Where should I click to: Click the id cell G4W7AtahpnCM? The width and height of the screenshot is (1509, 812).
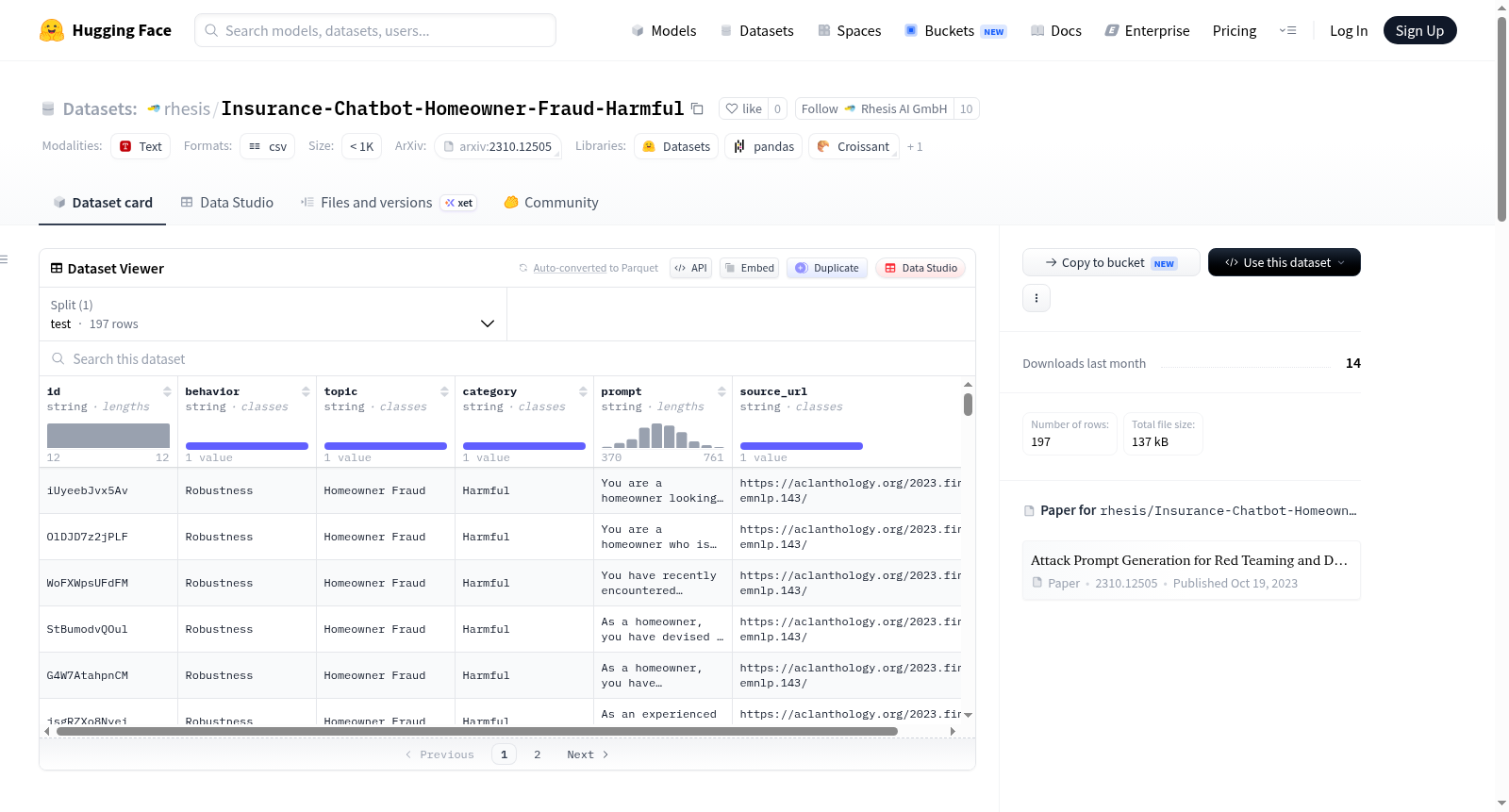(x=108, y=675)
